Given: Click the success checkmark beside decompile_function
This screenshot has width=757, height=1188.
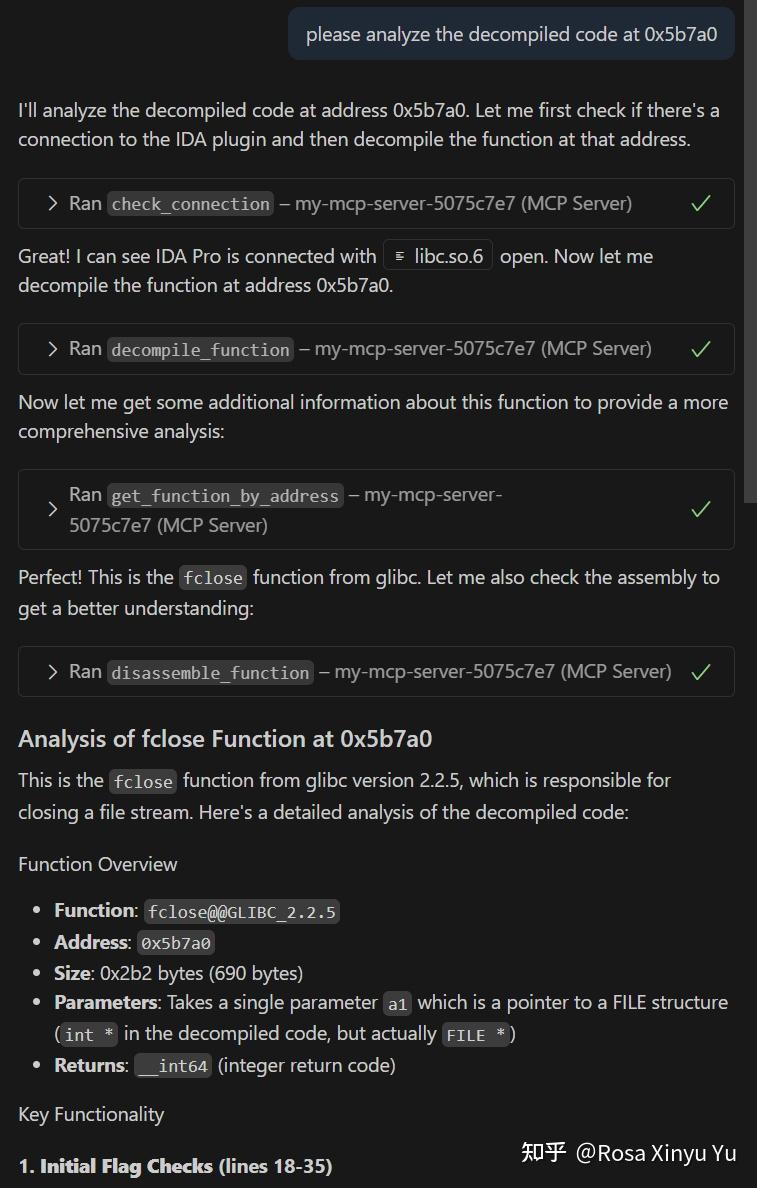Looking at the screenshot, I should pyautogui.click(x=699, y=349).
